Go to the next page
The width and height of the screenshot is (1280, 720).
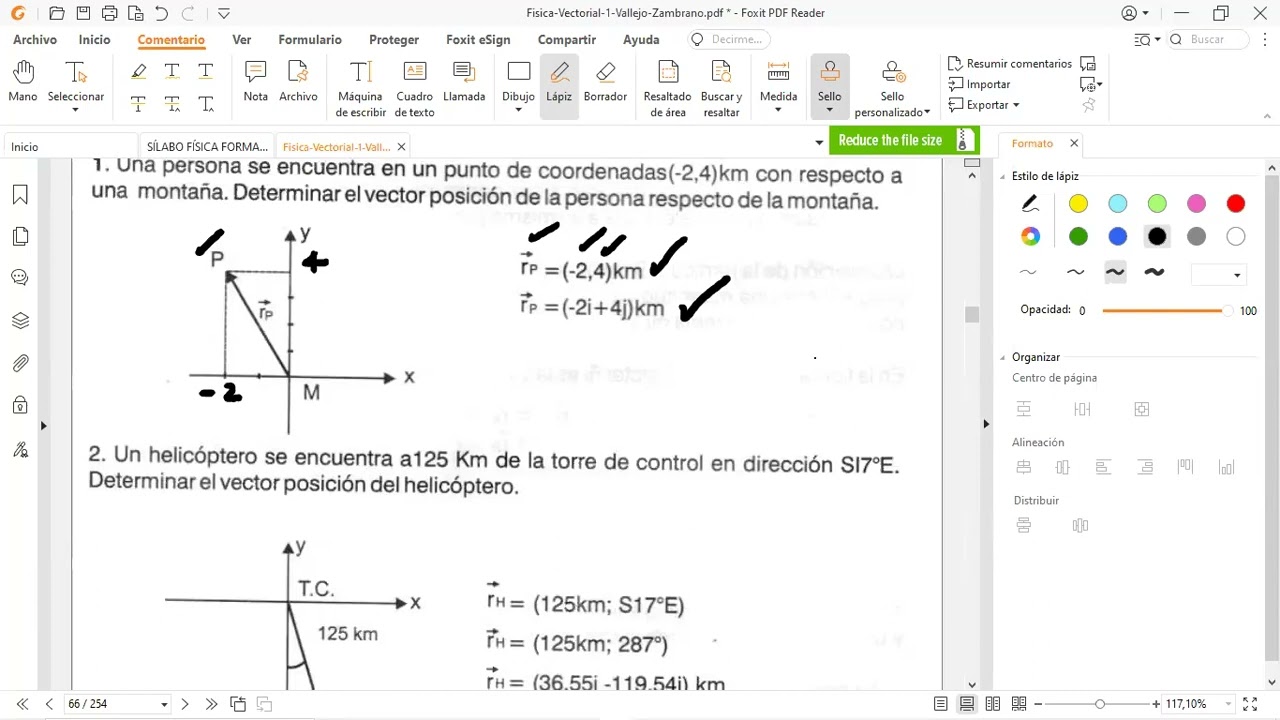click(185, 704)
